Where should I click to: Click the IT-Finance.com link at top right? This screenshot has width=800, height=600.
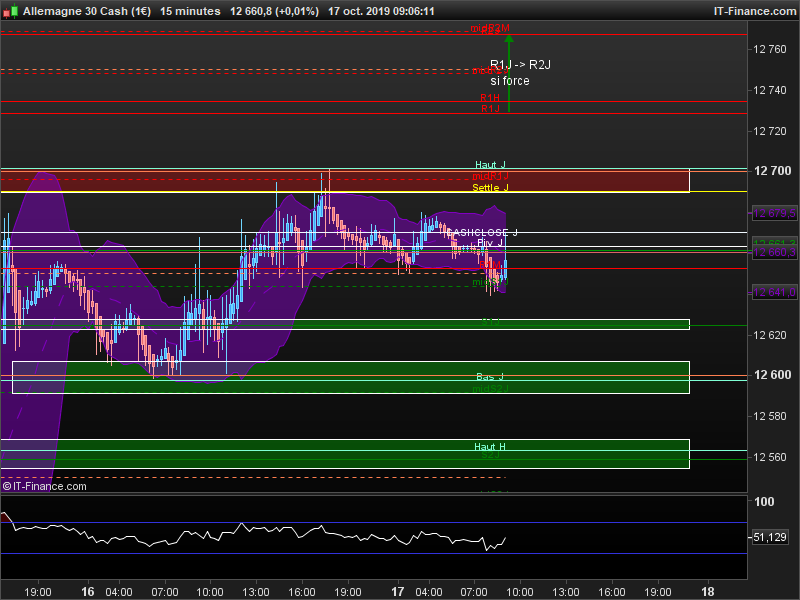pos(755,11)
